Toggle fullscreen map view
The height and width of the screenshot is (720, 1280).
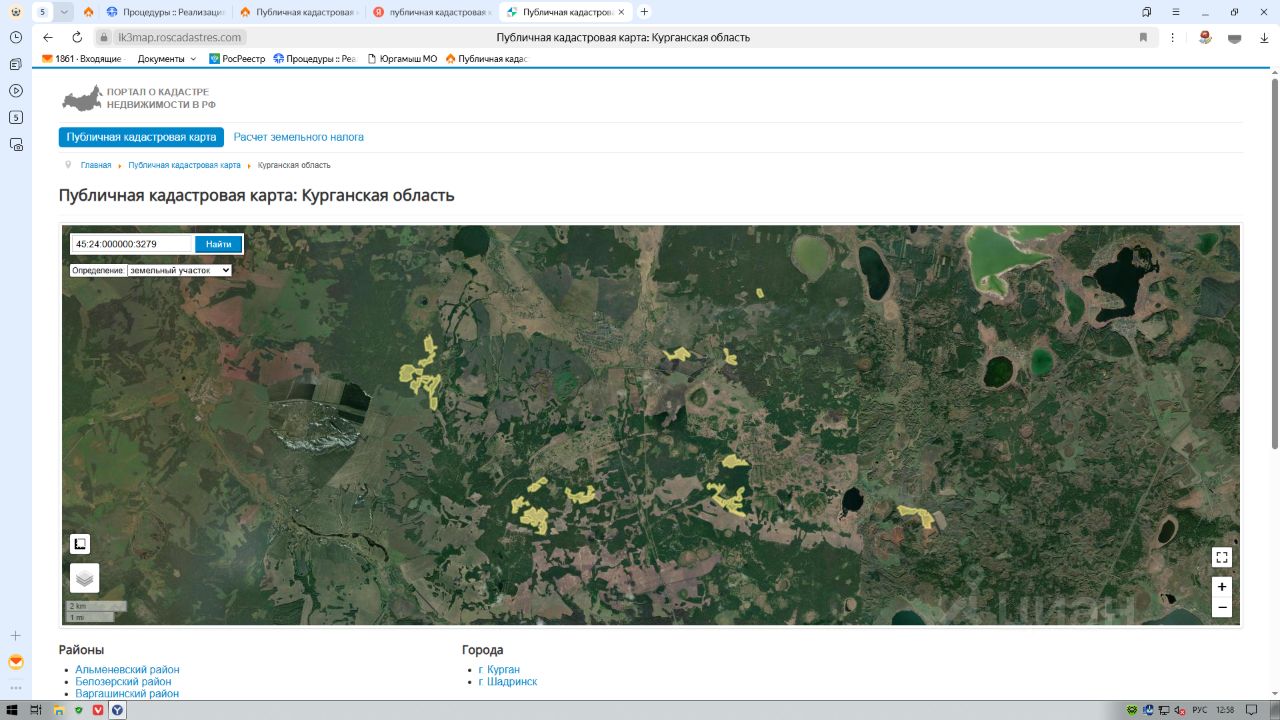pyautogui.click(x=1221, y=557)
